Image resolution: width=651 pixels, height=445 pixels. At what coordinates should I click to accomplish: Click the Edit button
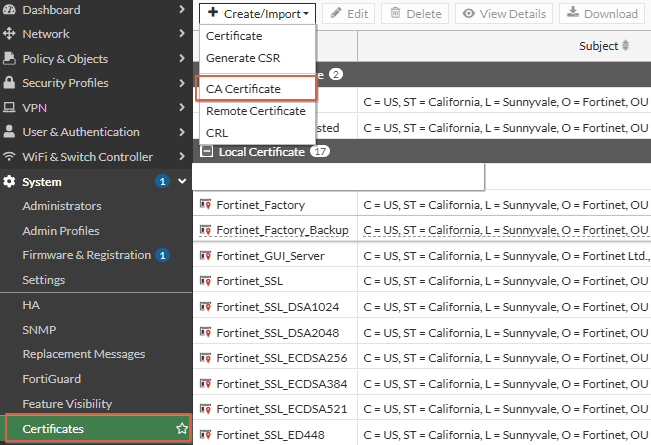(x=349, y=14)
